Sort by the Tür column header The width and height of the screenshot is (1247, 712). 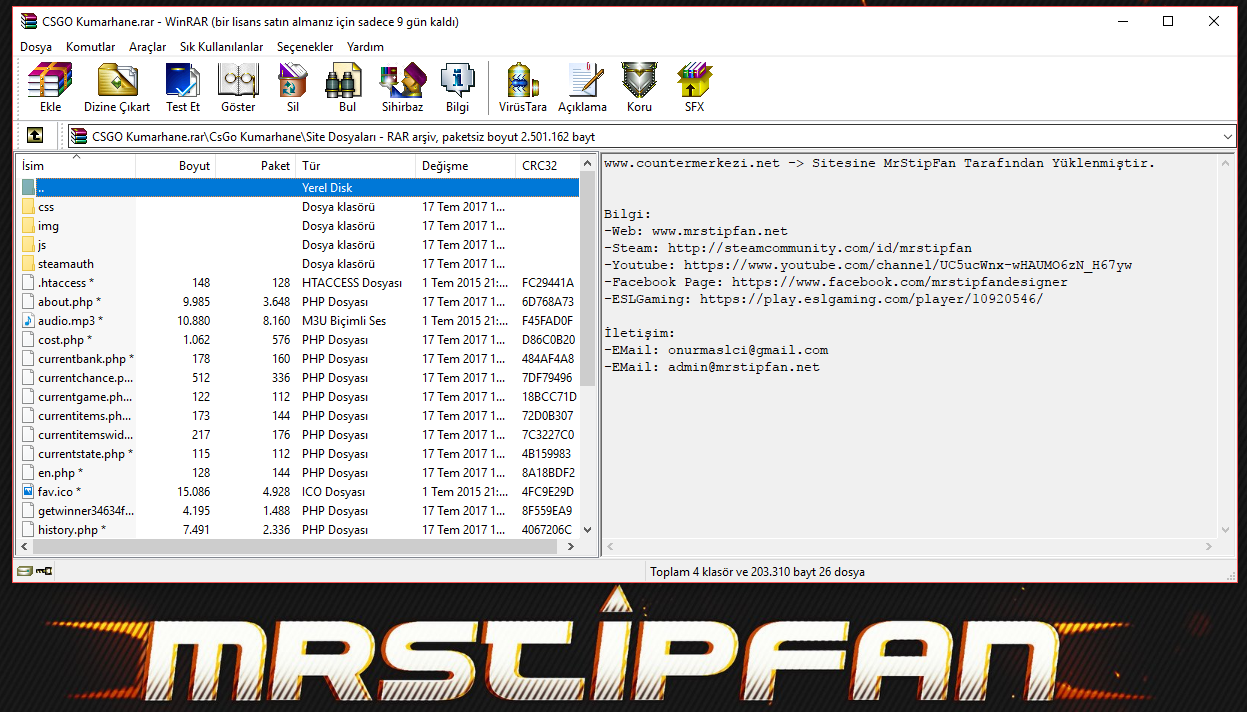point(355,166)
